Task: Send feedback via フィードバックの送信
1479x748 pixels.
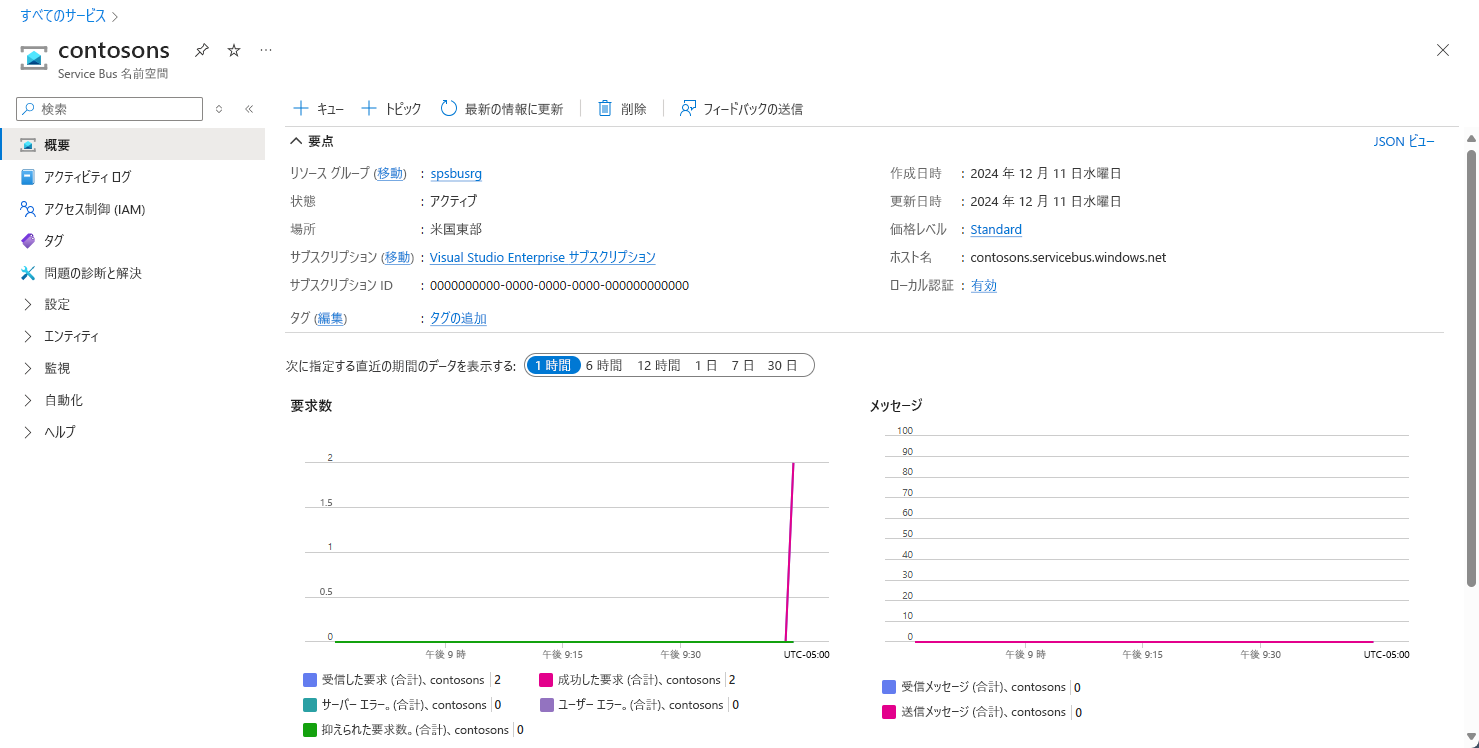Action: pos(741,109)
